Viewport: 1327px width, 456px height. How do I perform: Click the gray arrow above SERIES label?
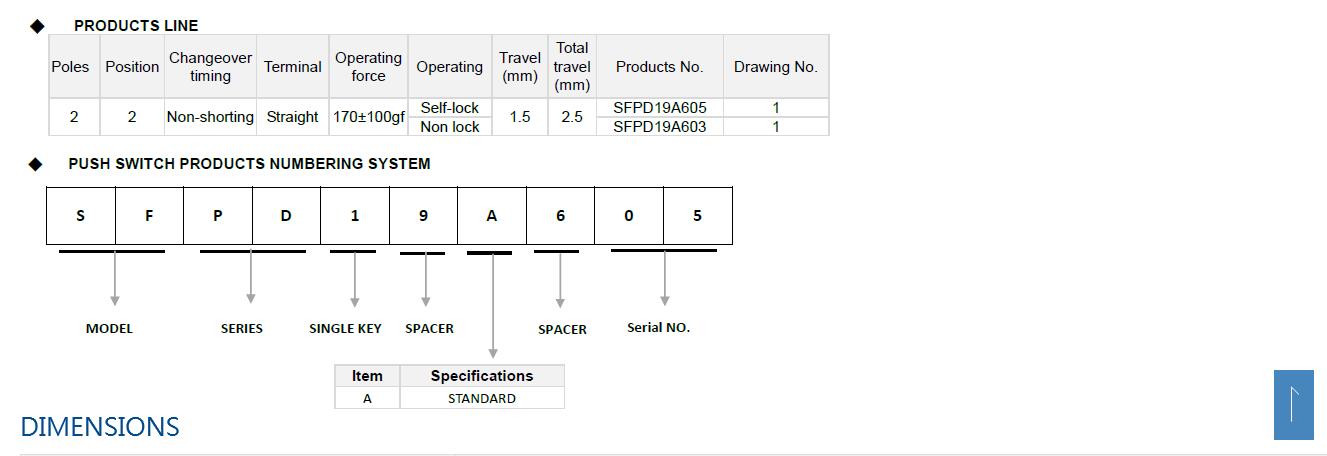pos(251,277)
